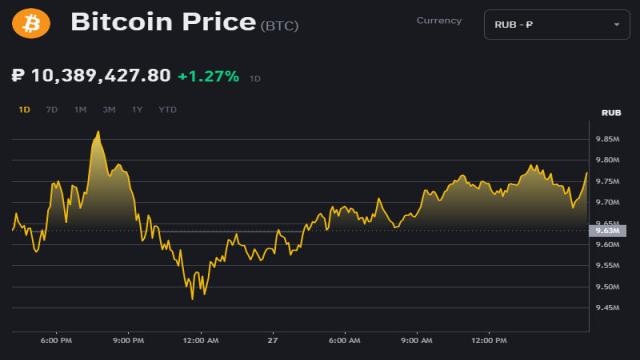Click the 12:00 PM axis label
The height and width of the screenshot is (360, 640).
489,340
